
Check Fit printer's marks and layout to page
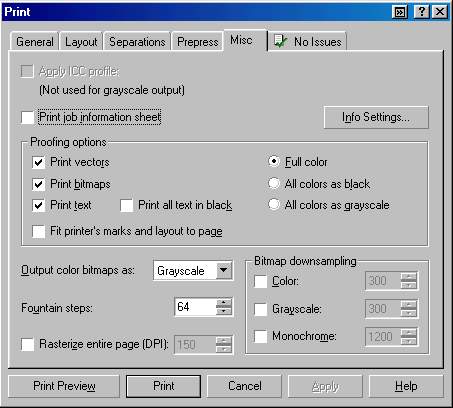click(39, 231)
